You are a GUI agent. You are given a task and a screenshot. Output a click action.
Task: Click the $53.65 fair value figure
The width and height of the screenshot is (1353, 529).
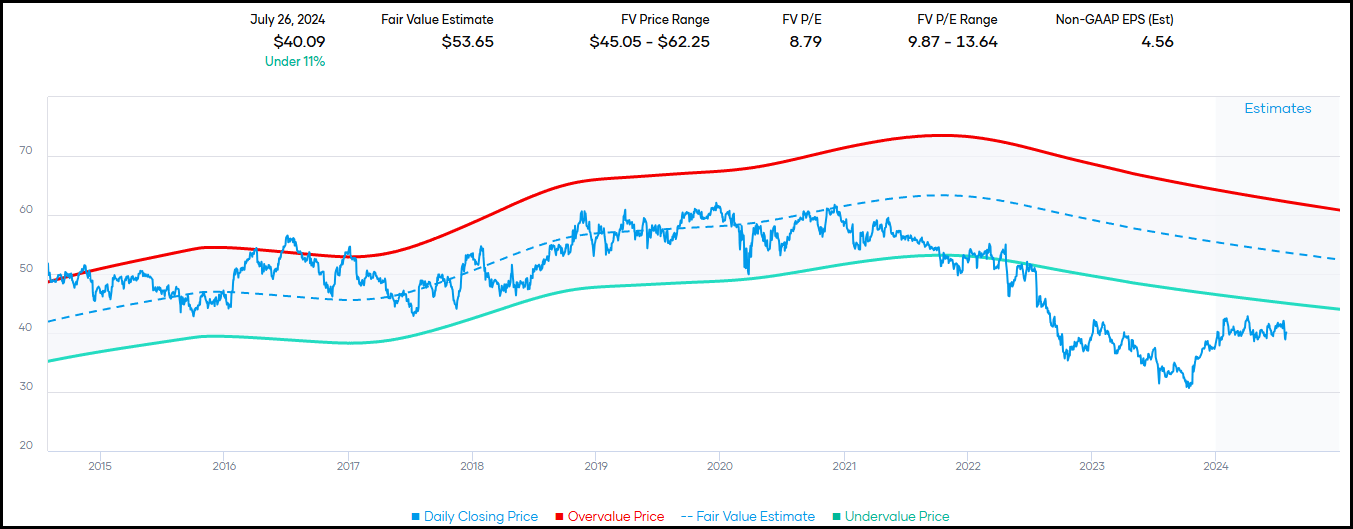[467, 41]
